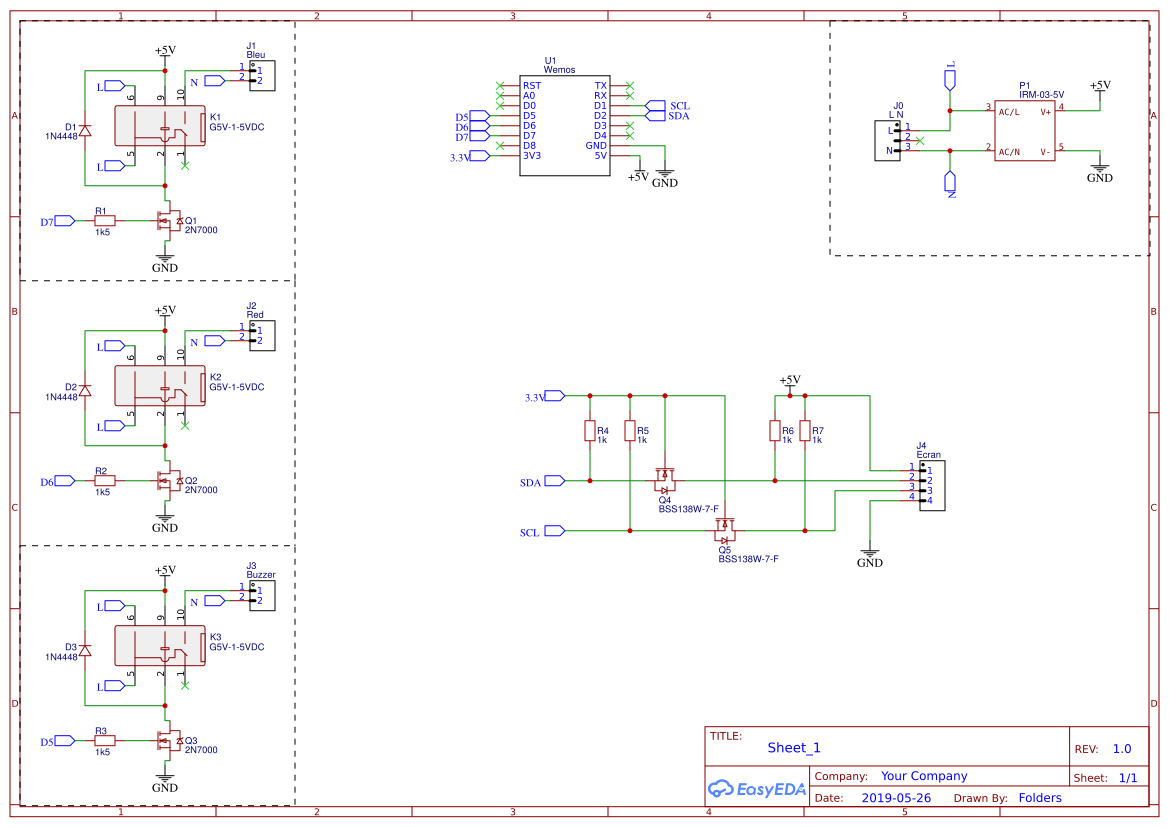Click the R4 1k resistor symbol
The height and width of the screenshot is (827, 1169).
click(x=588, y=432)
